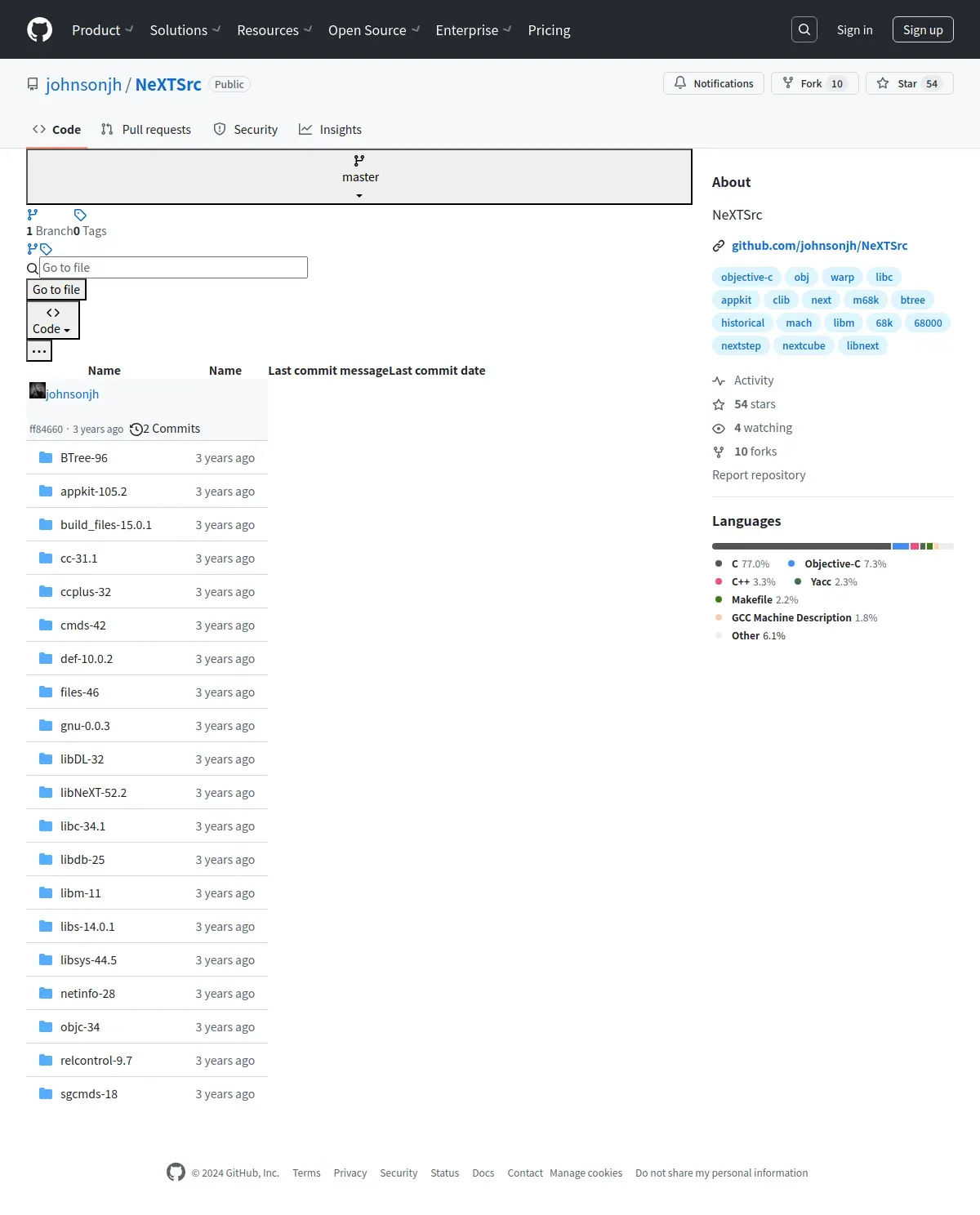Click the objc-34 folder icon

[x=46, y=1026]
